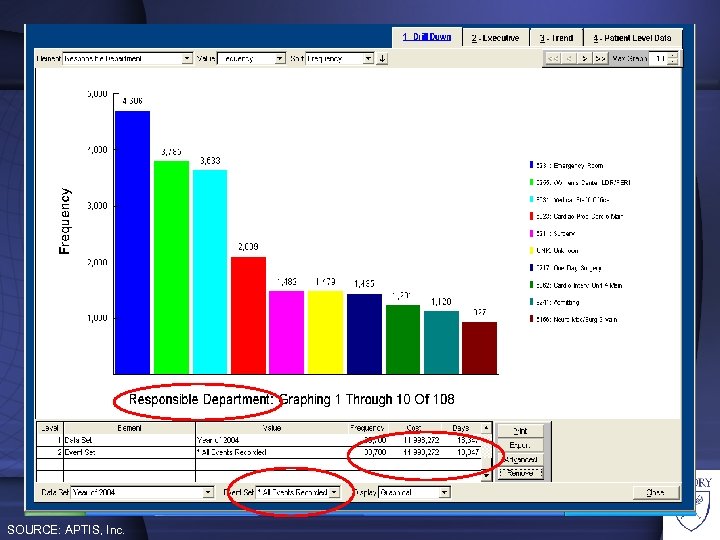The width and height of the screenshot is (720, 540).
Task: Click the magenta Surgery legend swatch
Action: click(x=531, y=233)
